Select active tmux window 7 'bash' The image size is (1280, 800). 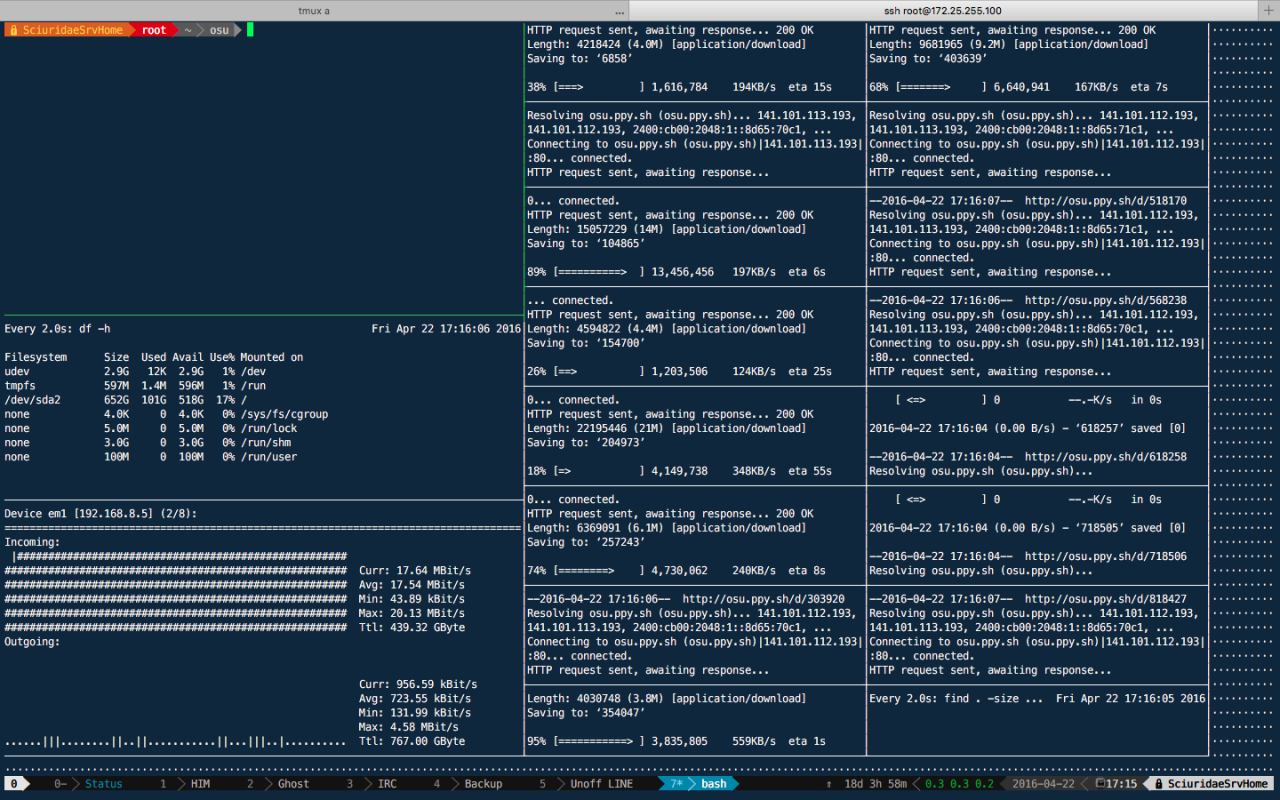point(700,784)
